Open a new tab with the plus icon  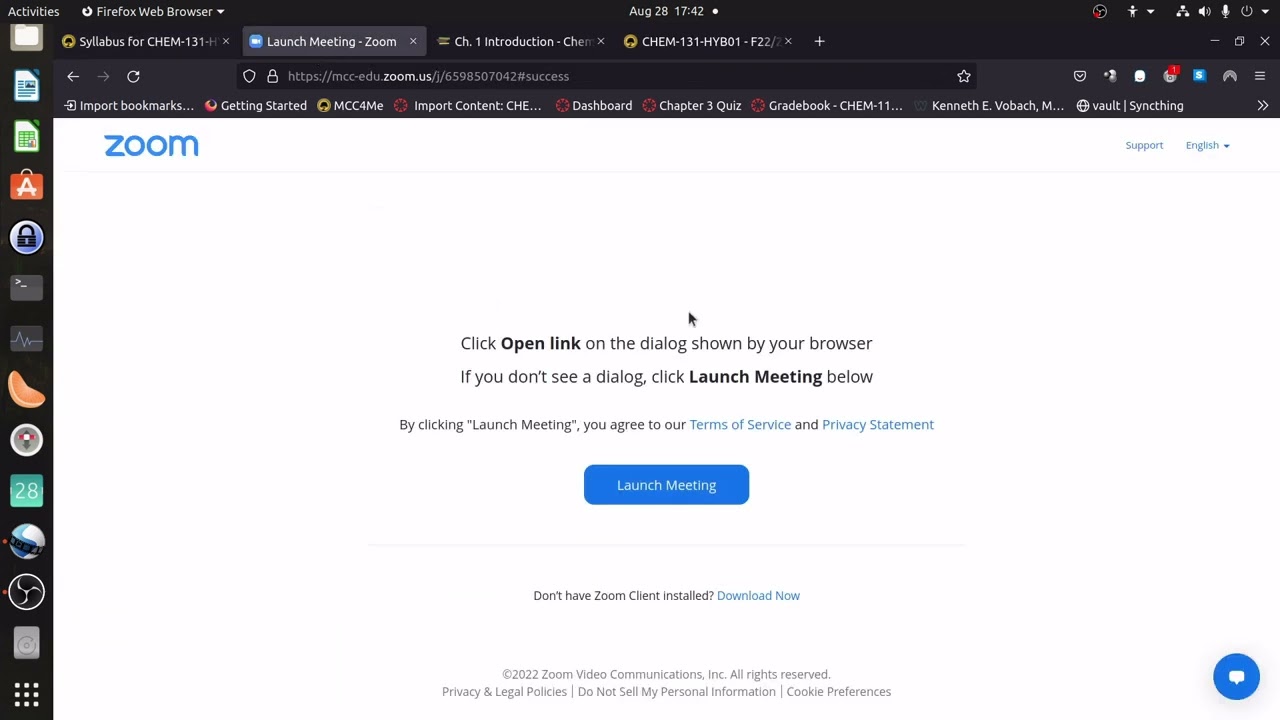click(x=819, y=41)
